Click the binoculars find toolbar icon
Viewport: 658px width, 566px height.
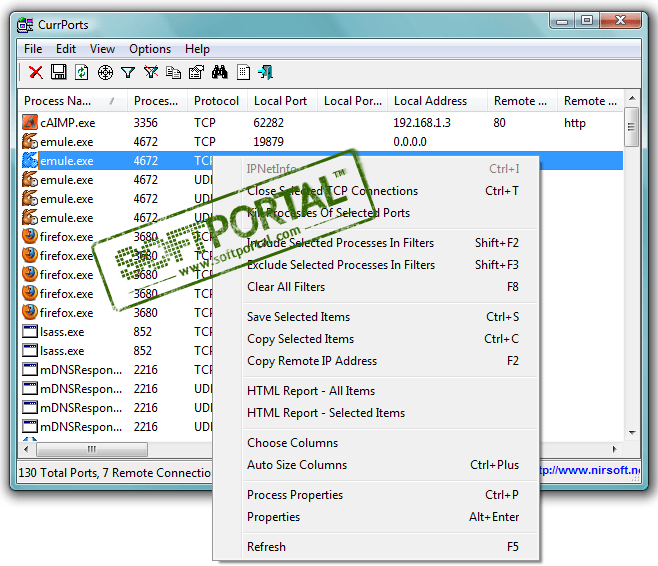(219, 72)
